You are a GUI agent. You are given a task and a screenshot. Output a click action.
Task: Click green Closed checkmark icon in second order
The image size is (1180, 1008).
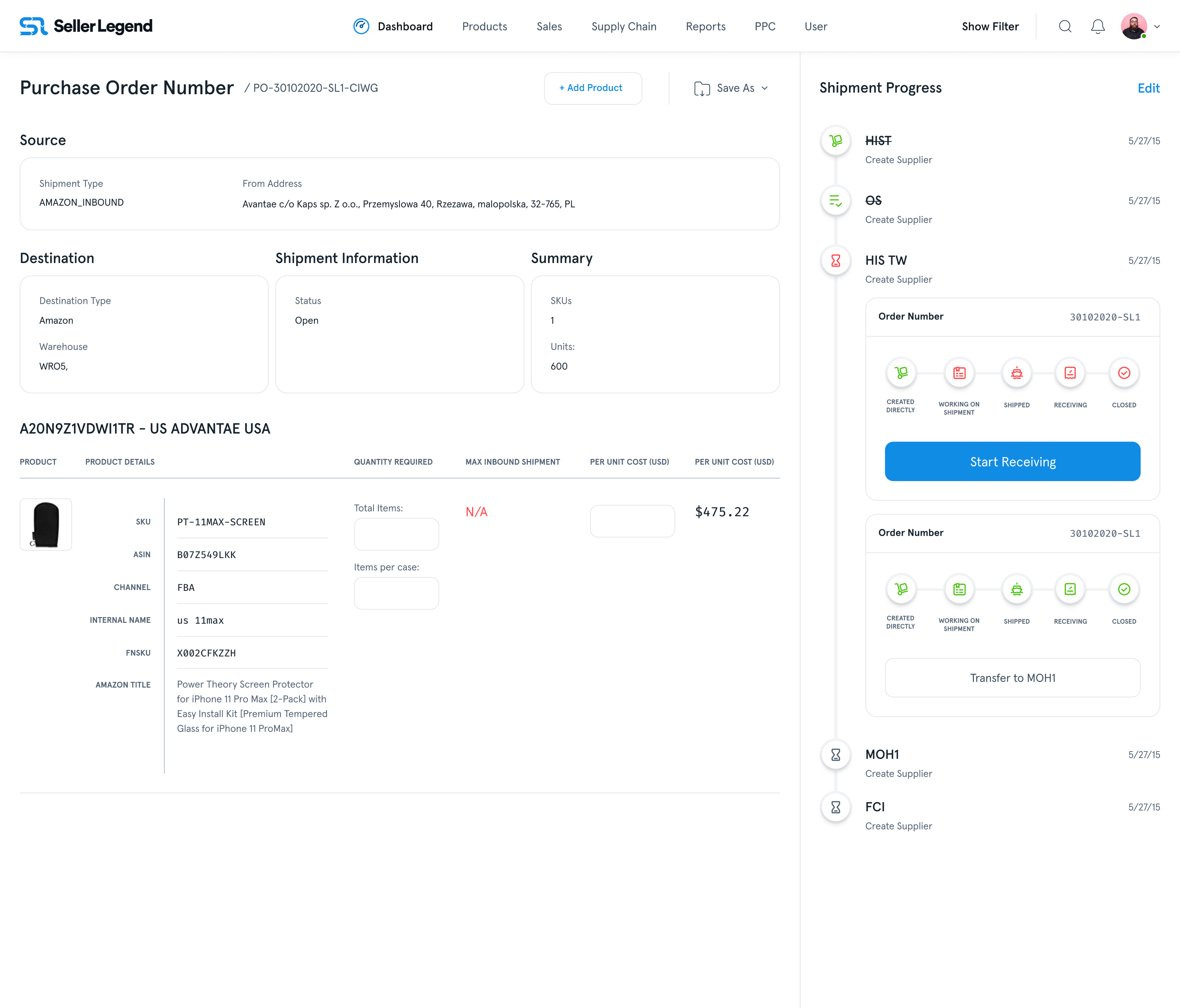click(x=1124, y=589)
